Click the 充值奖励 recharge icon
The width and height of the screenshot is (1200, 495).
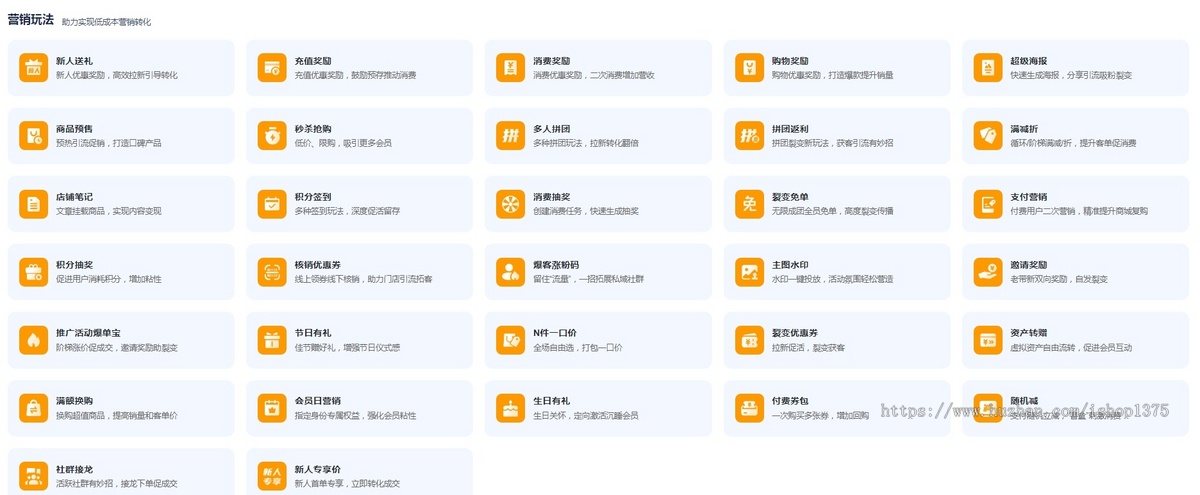point(272,68)
